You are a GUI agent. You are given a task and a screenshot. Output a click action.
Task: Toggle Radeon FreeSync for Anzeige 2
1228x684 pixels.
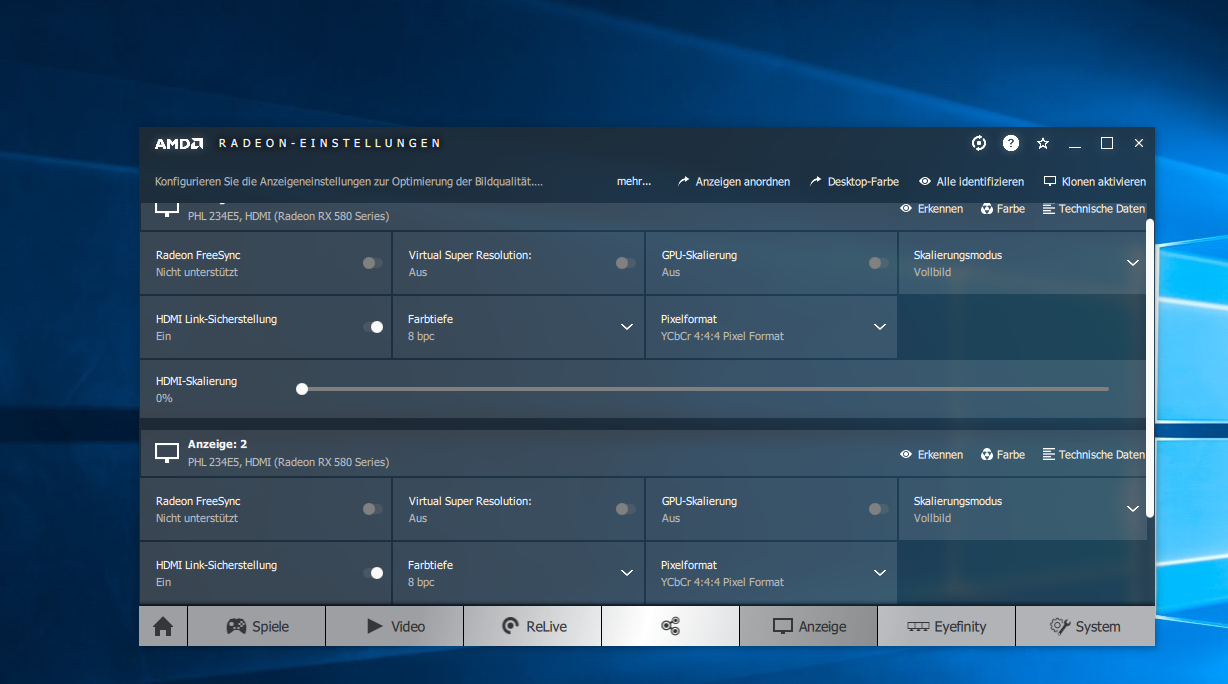[x=373, y=509]
